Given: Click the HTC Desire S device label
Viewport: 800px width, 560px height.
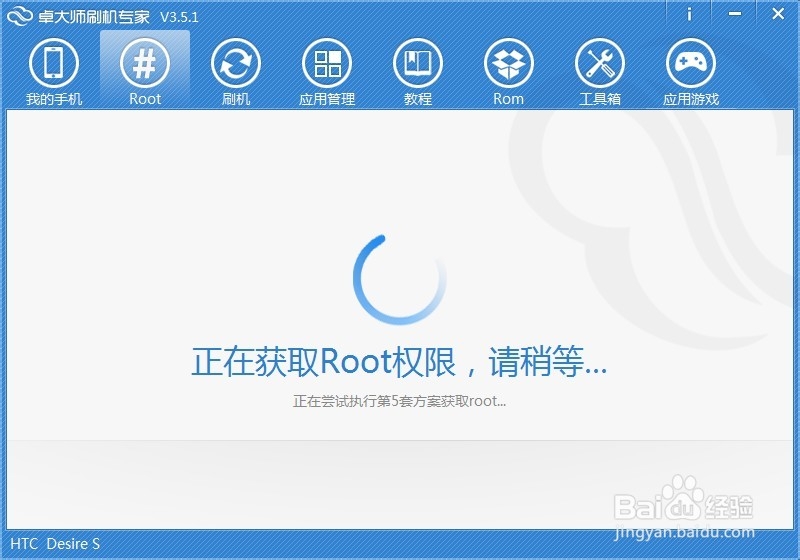Looking at the screenshot, I should click(55, 544).
